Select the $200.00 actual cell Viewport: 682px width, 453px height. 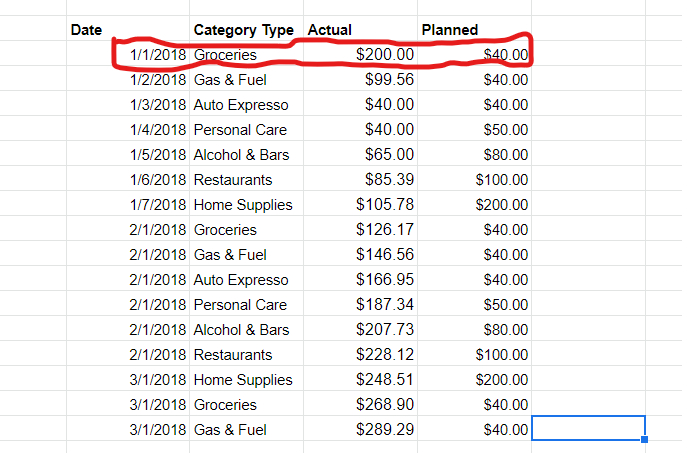360,54
